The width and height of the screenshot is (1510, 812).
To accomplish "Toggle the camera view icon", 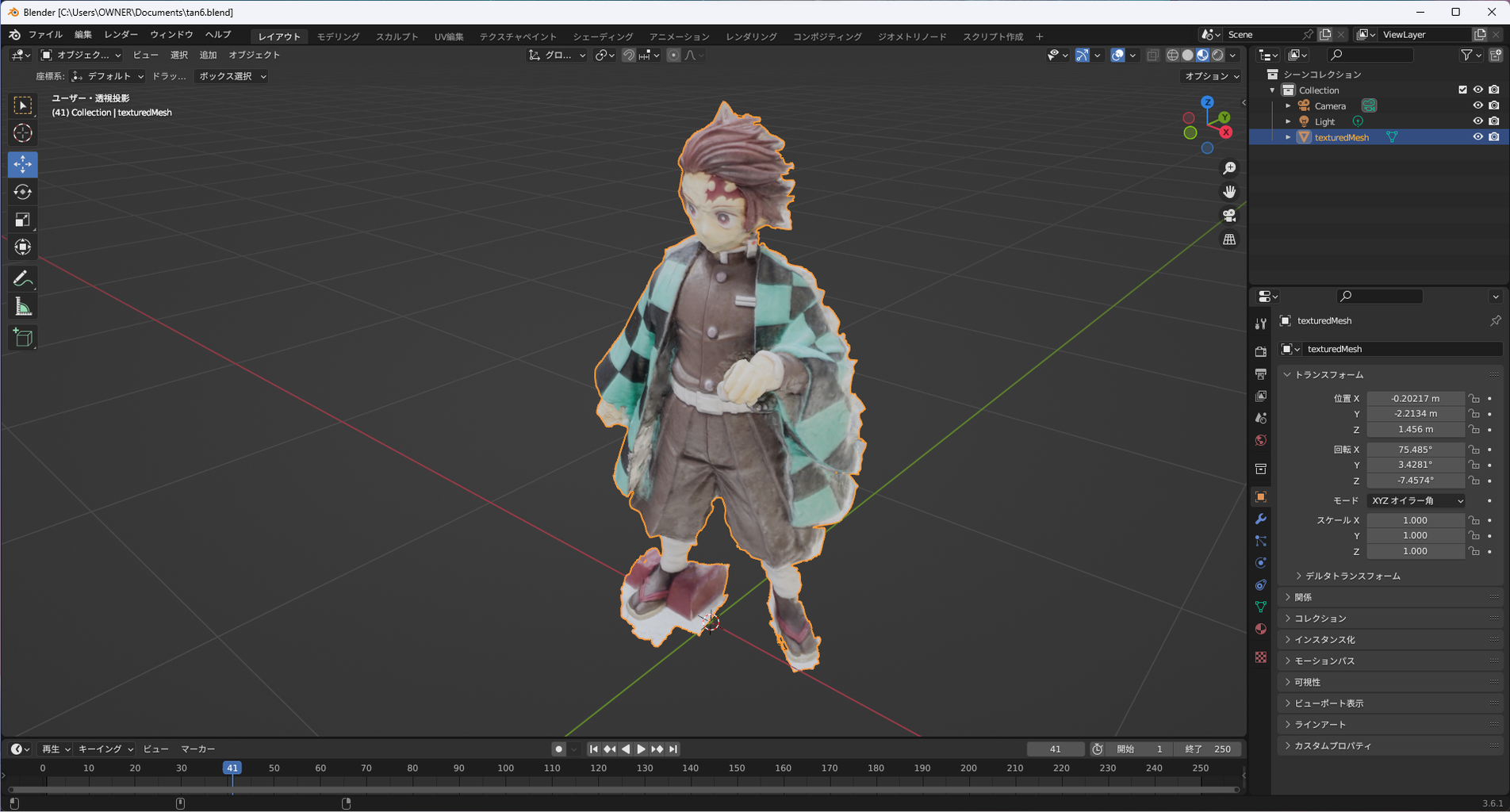I will (x=1229, y=216).
